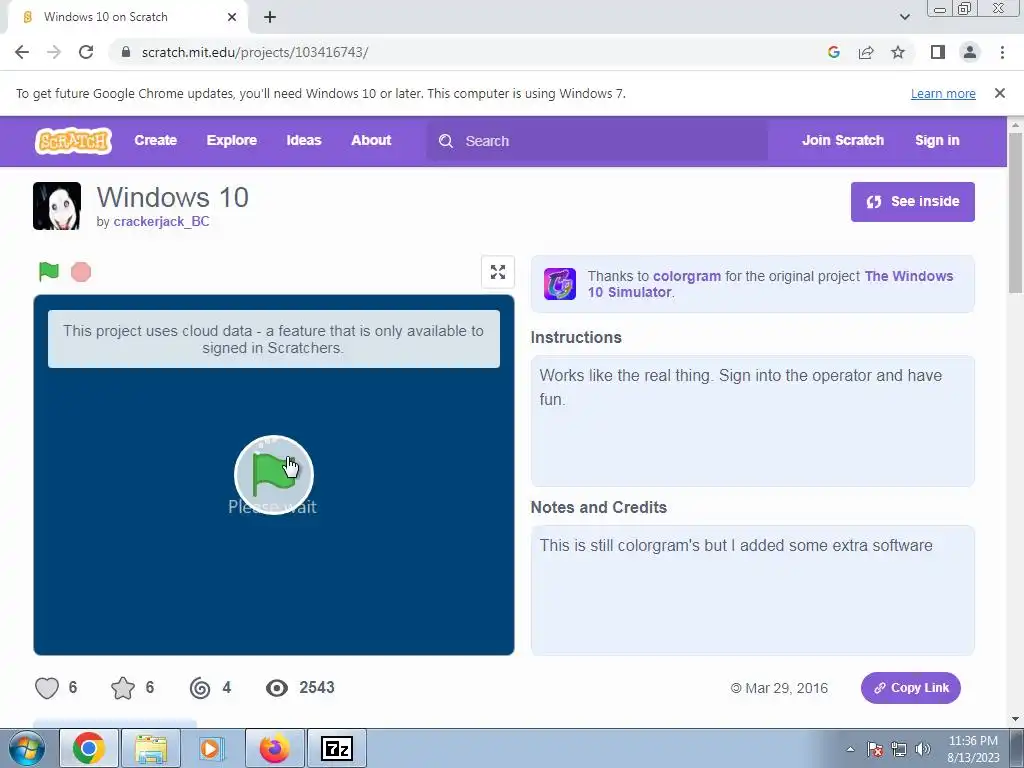Click the page vertical scrollbar thumb
1024x768 pixels.
click(x=1016, y=212)
